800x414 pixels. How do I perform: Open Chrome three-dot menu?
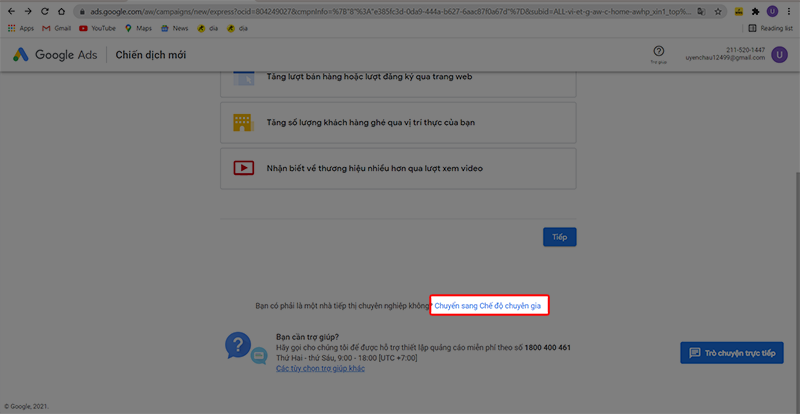tap(789, 11)
